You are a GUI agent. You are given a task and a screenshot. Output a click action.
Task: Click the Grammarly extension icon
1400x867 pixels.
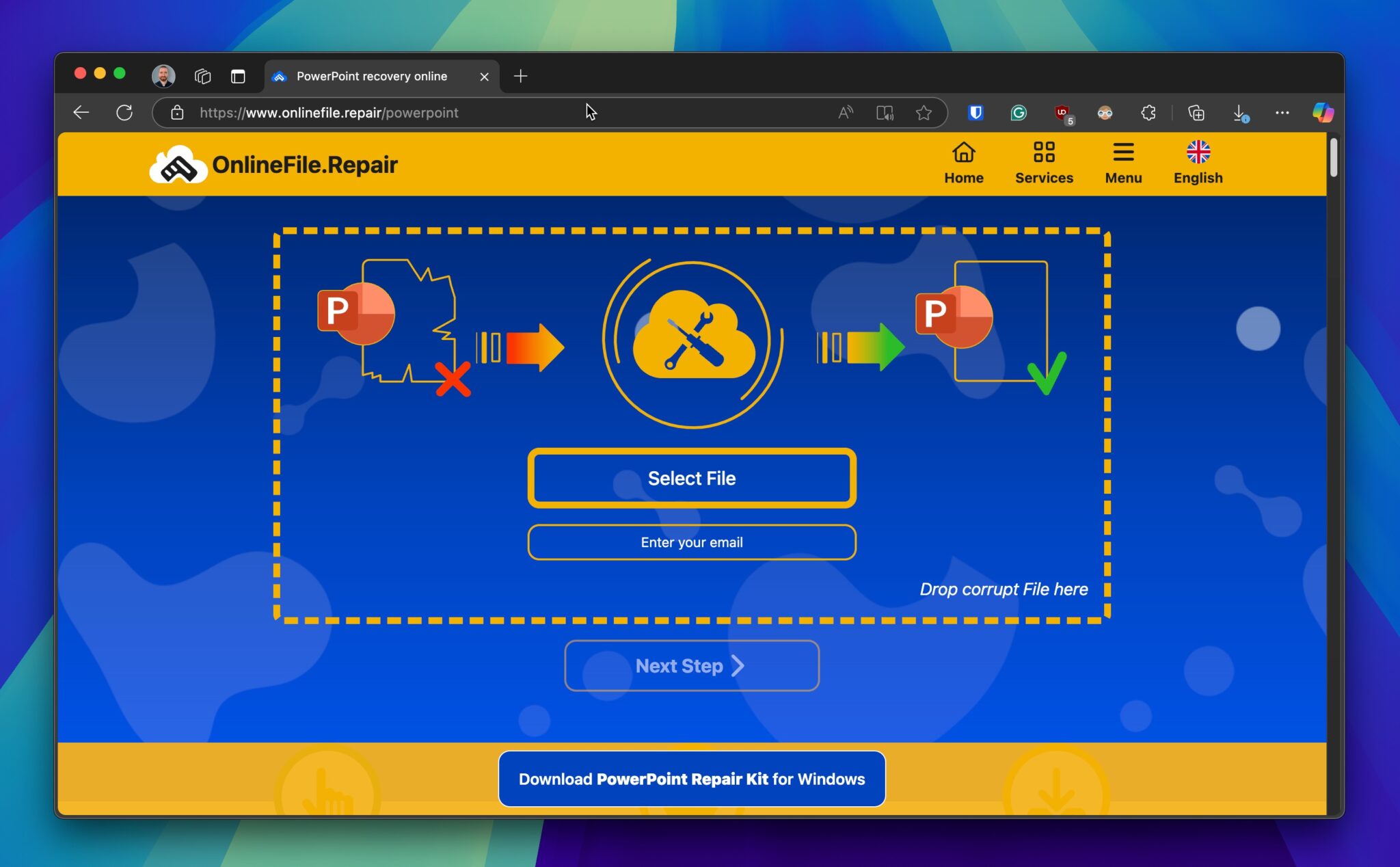coord(1019,113)
